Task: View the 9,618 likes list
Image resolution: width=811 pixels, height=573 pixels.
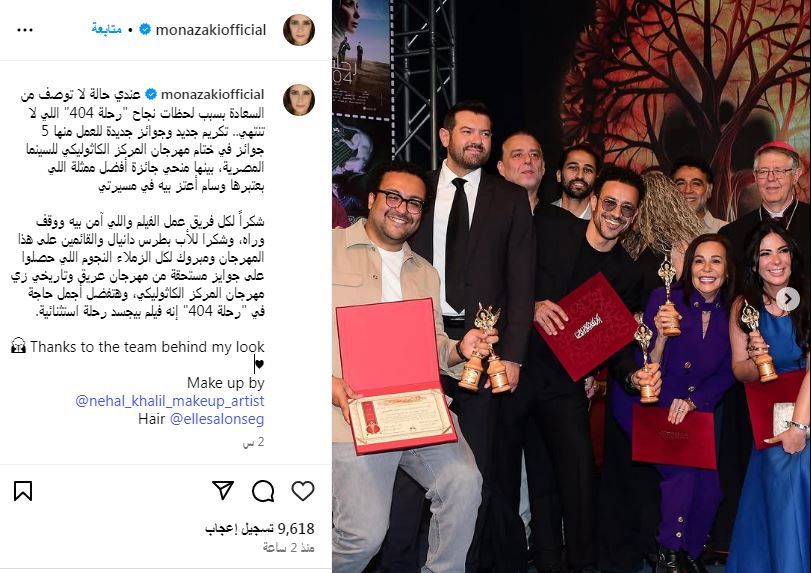Action: point(260,528)
